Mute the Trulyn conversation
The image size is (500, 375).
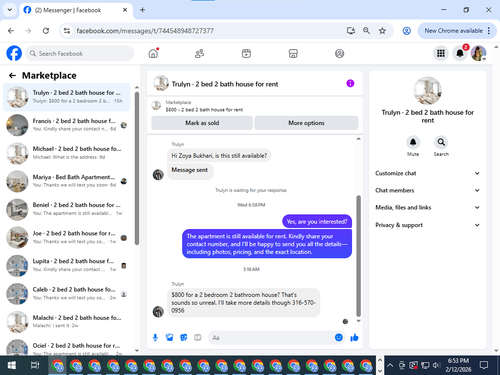(413, 142)
